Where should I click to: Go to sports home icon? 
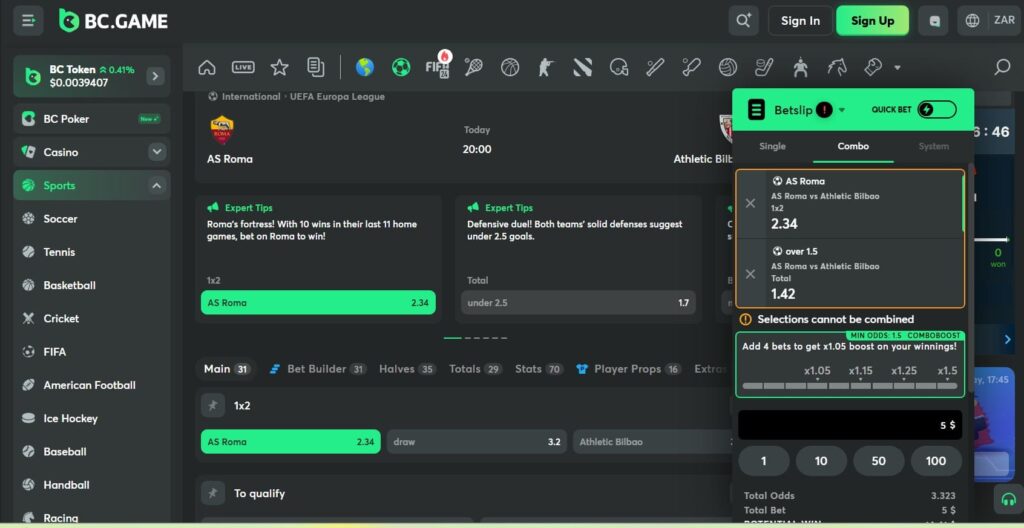[x=207, y=67]
